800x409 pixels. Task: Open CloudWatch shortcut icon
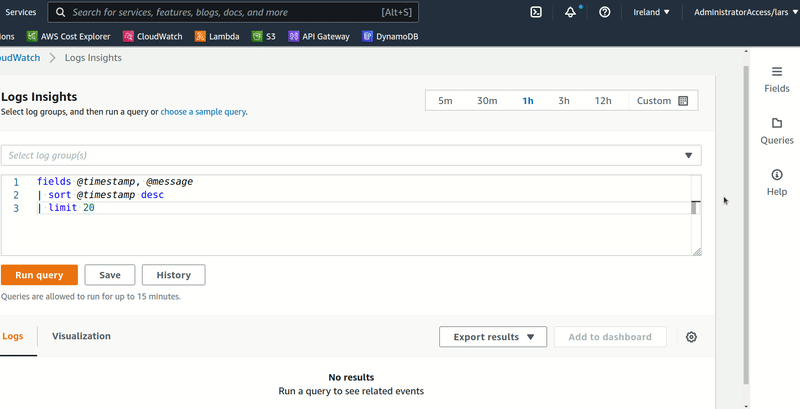coord(129,36)
